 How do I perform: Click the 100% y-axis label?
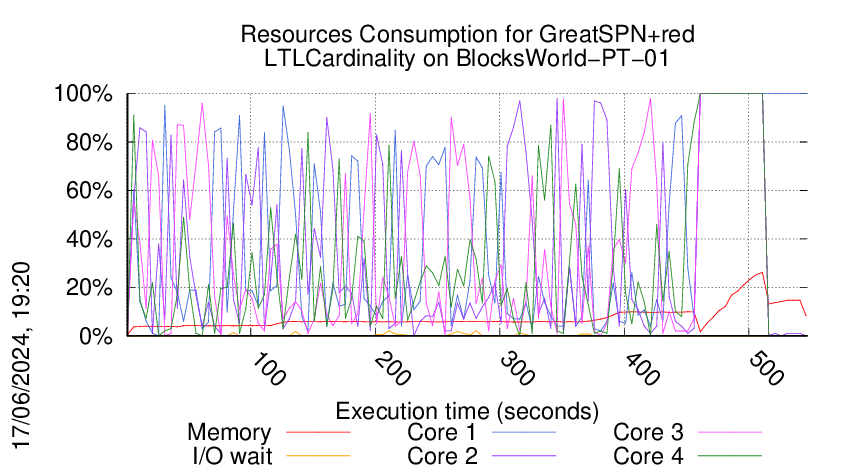tap(83, 94)
